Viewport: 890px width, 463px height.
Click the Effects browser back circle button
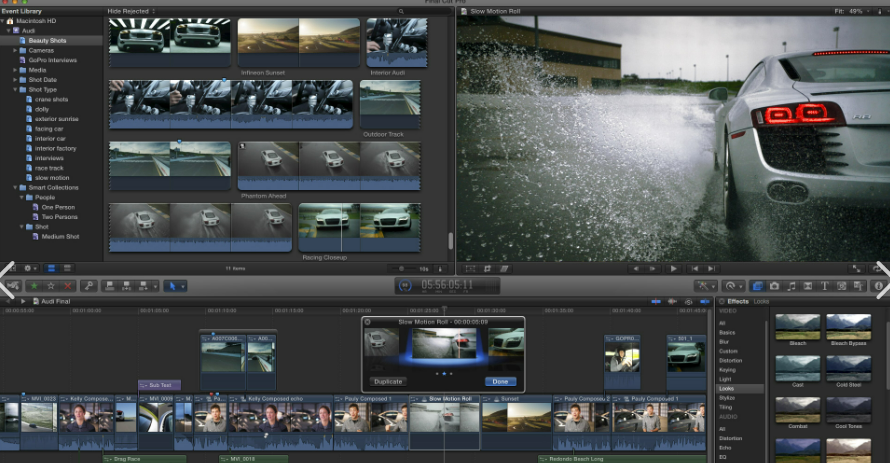point(721,301)
